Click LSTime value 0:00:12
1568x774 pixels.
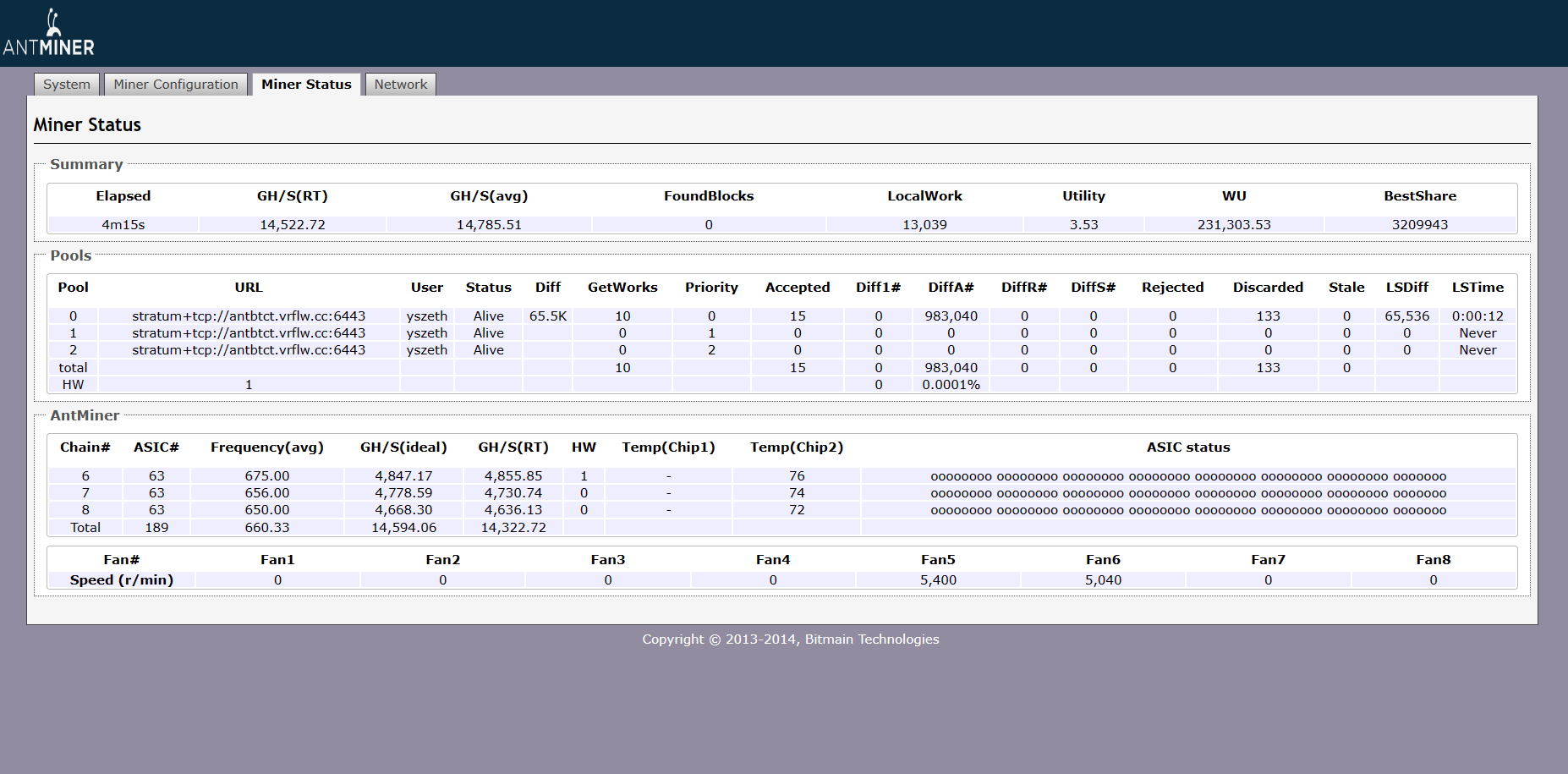click(x=1478, y=316)
